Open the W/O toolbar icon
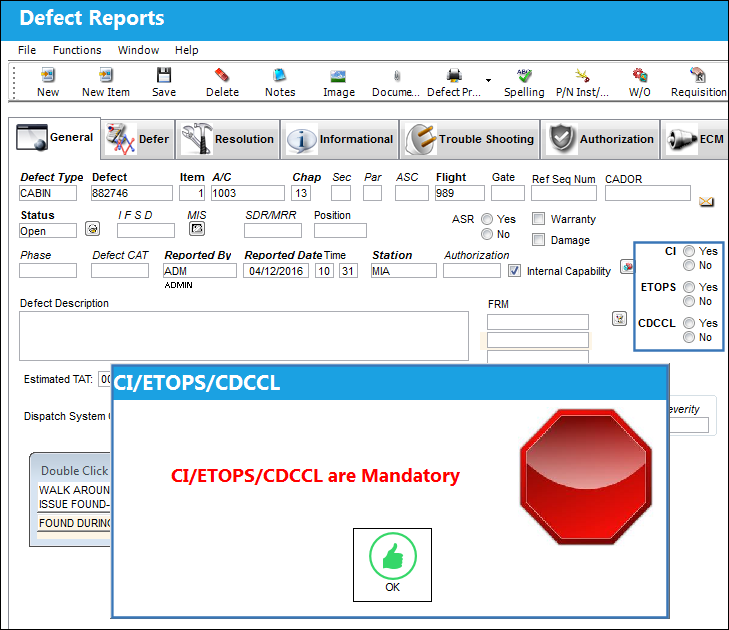This screenshot has height=630, width=729. click(639, 75)
